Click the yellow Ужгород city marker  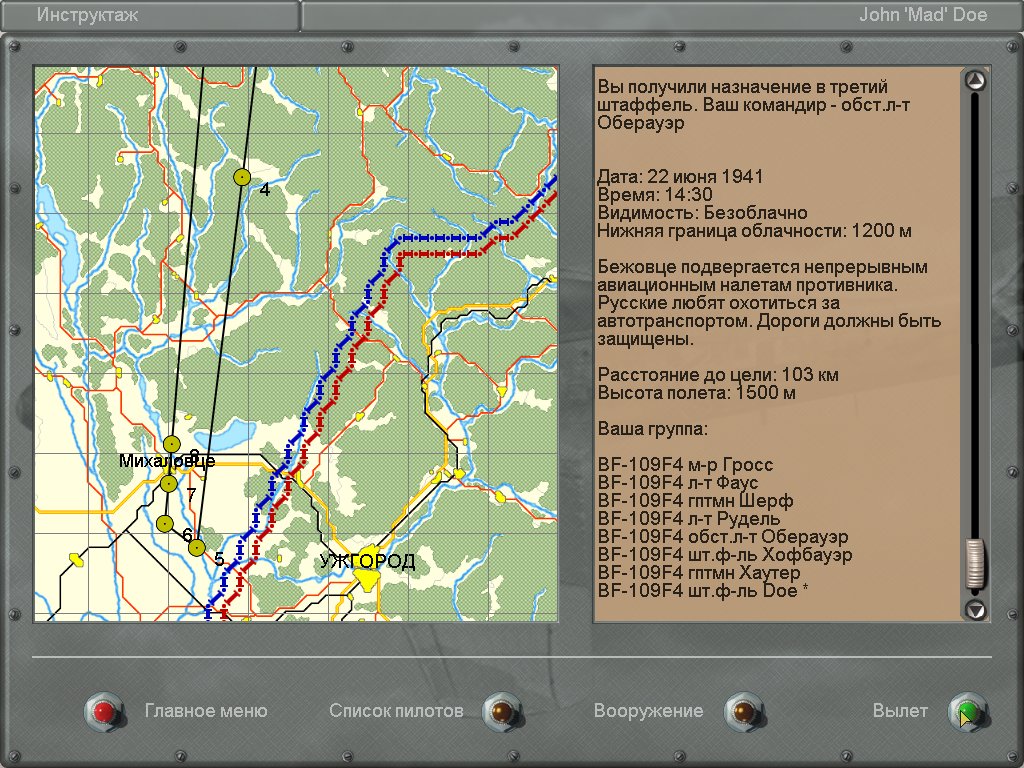click(x=368, y=578)
